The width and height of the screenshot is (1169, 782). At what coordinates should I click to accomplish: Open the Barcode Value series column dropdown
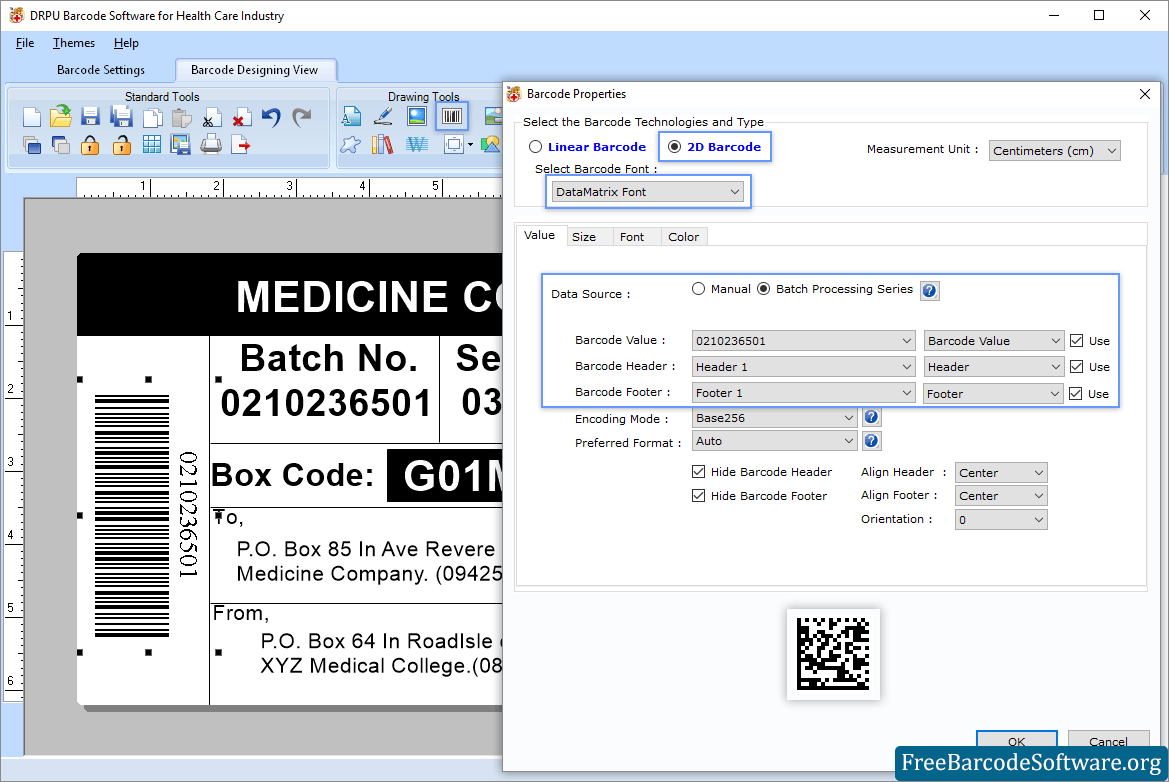[994, 341]
